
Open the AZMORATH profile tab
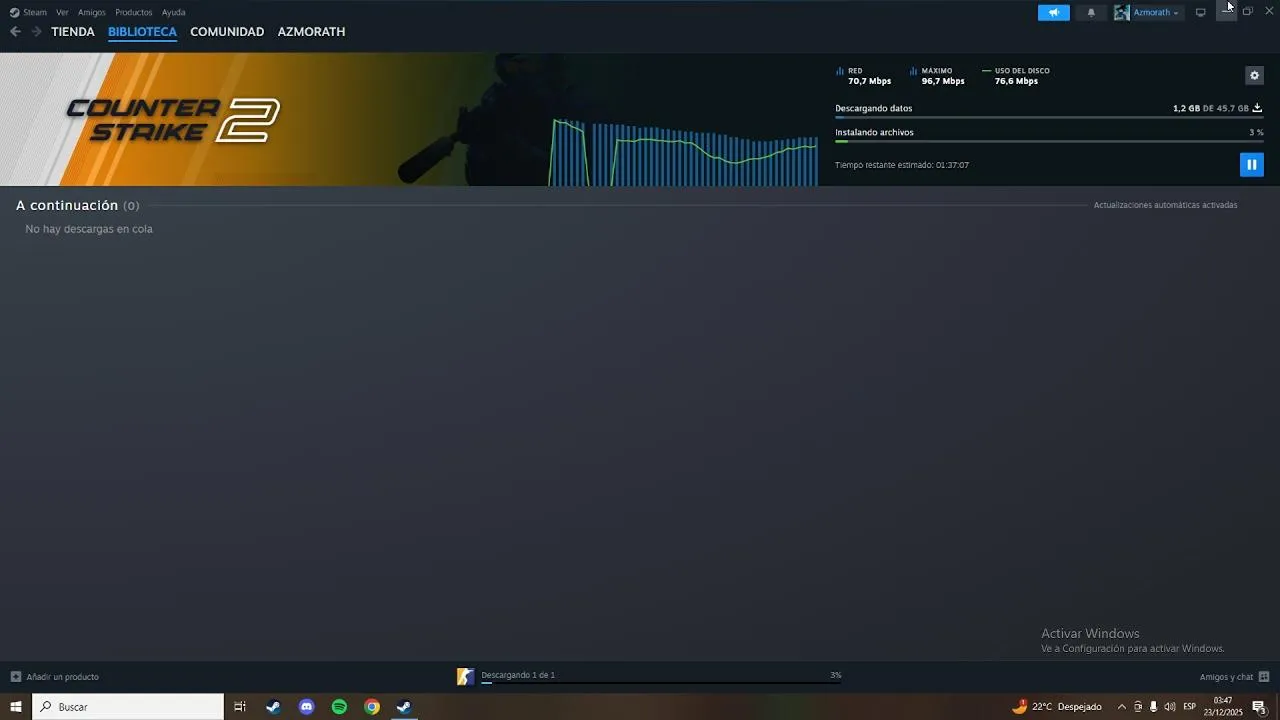click(x=311, y=32)
